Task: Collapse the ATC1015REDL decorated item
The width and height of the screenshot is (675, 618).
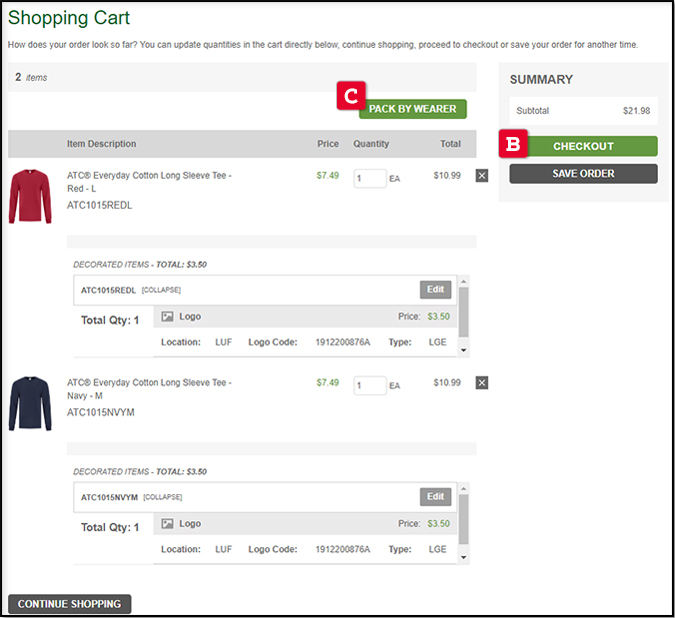Action: click(x=161, y=290)
